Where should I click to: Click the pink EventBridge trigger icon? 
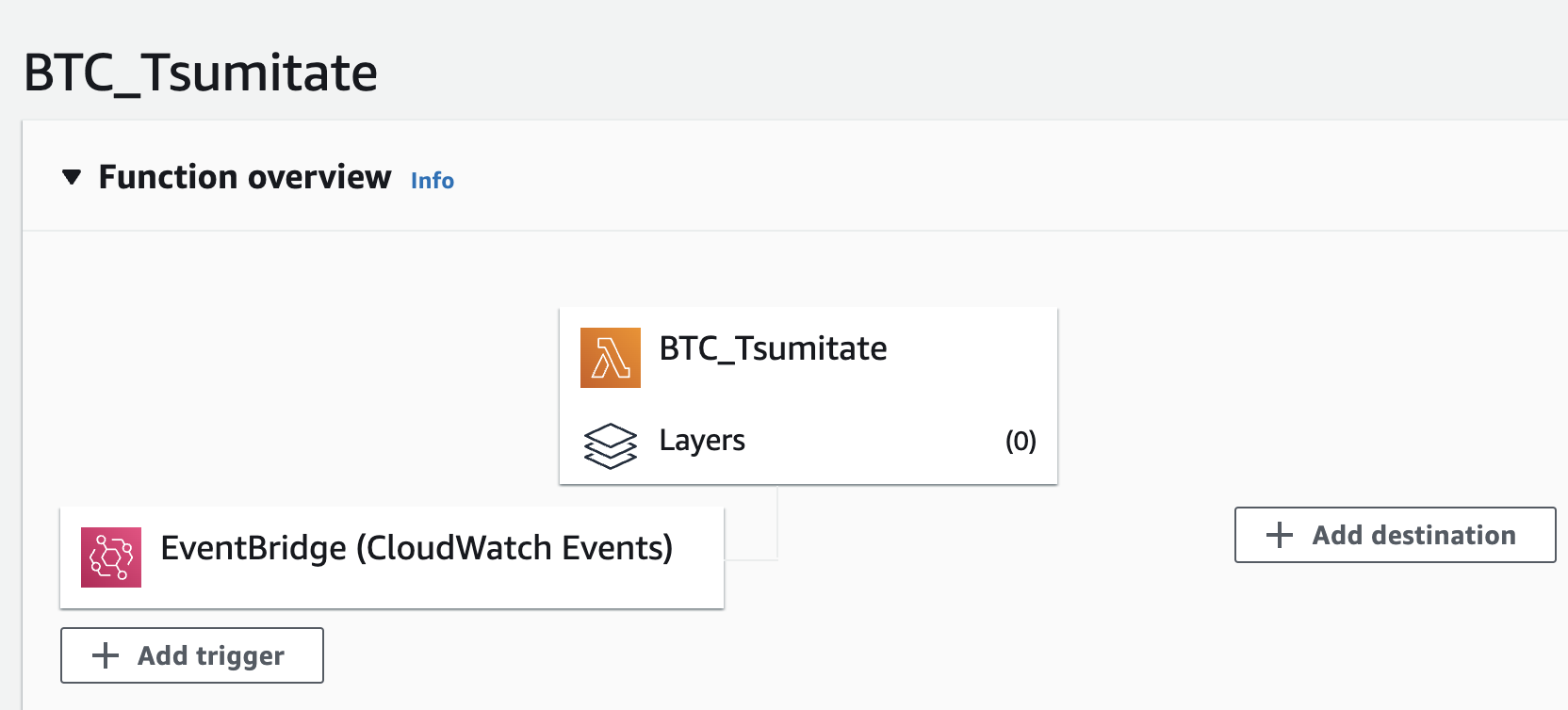111,557
